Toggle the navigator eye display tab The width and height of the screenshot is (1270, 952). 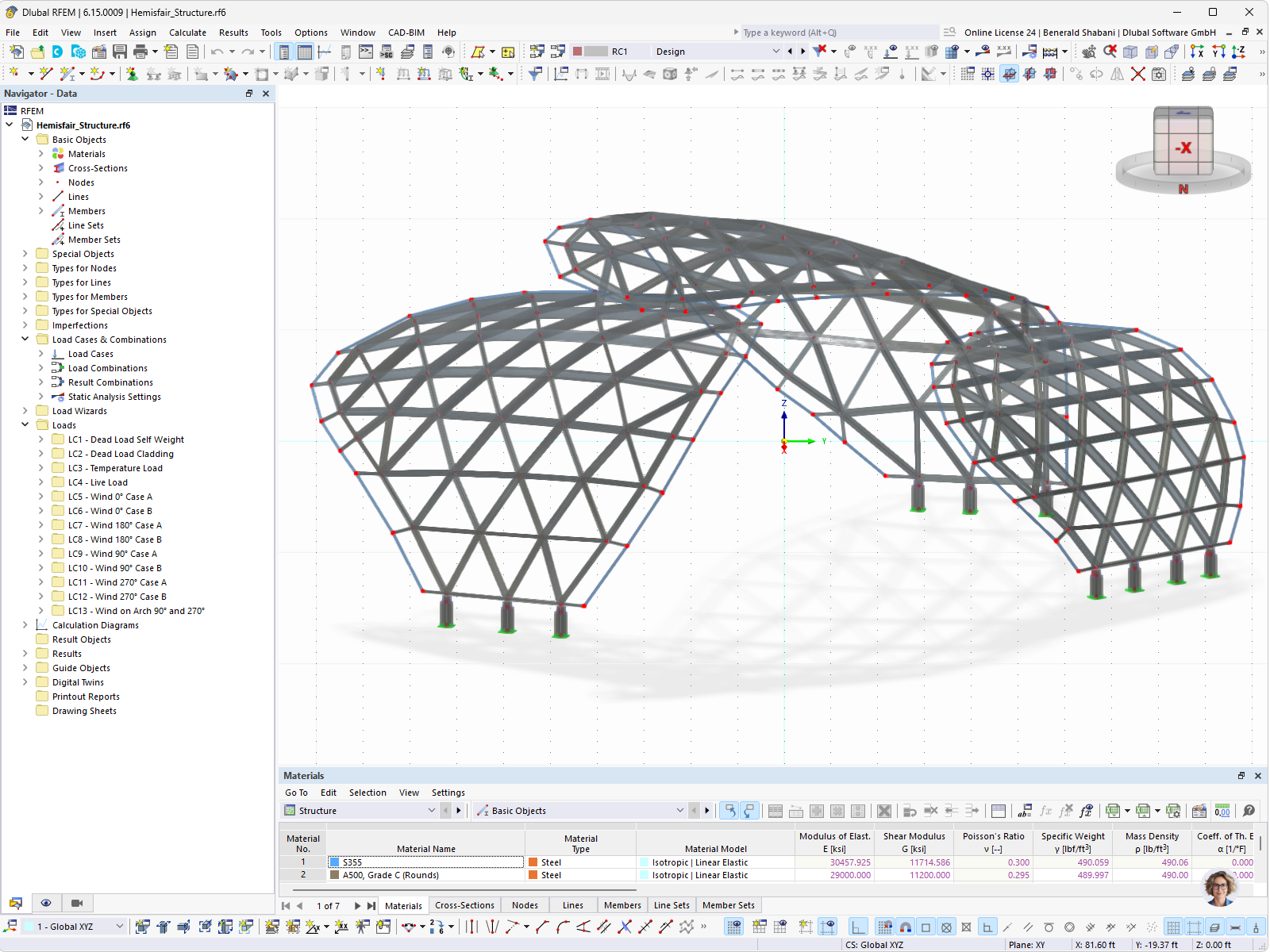46,903
